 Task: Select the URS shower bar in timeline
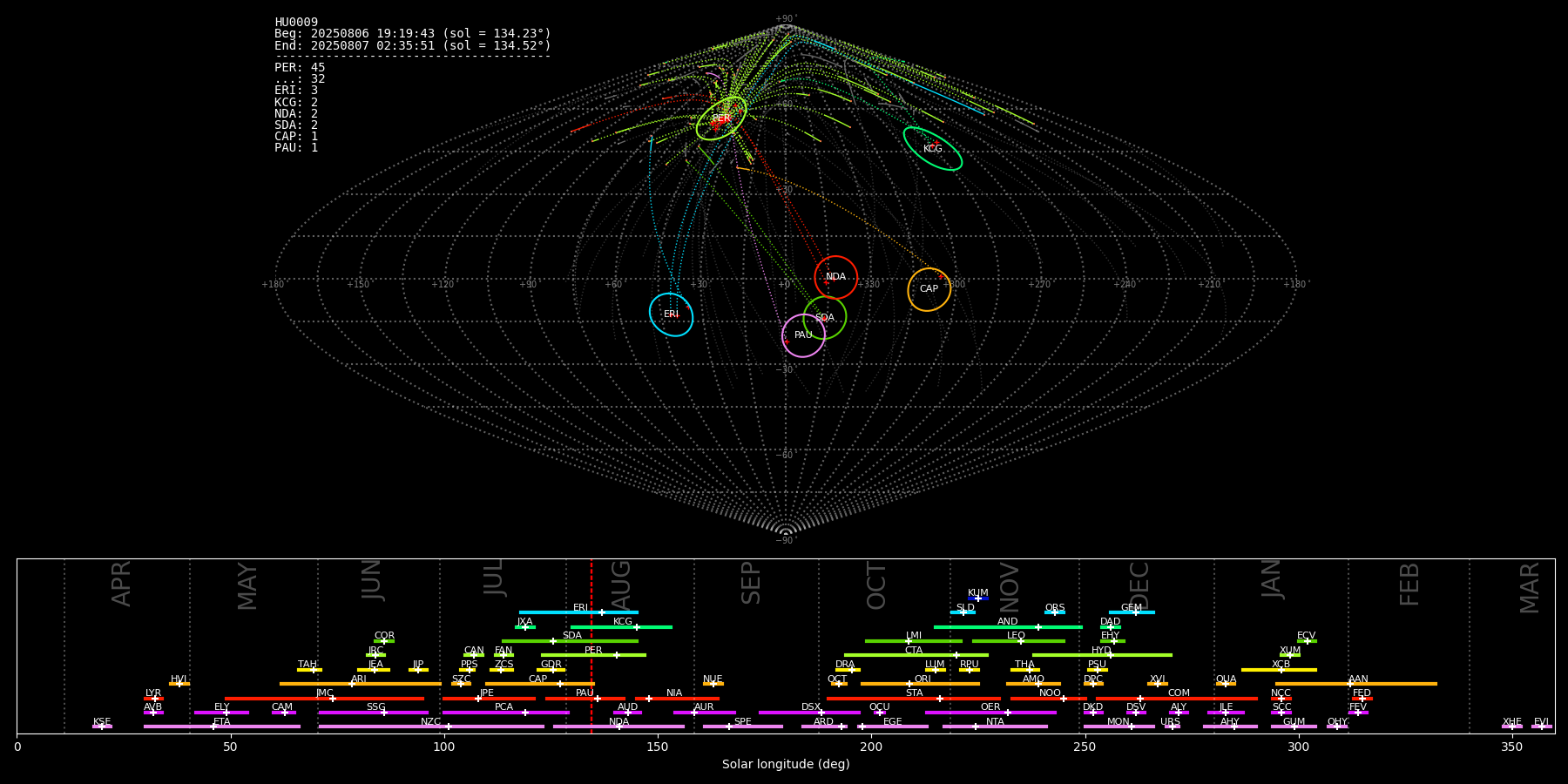[1172, 727]
